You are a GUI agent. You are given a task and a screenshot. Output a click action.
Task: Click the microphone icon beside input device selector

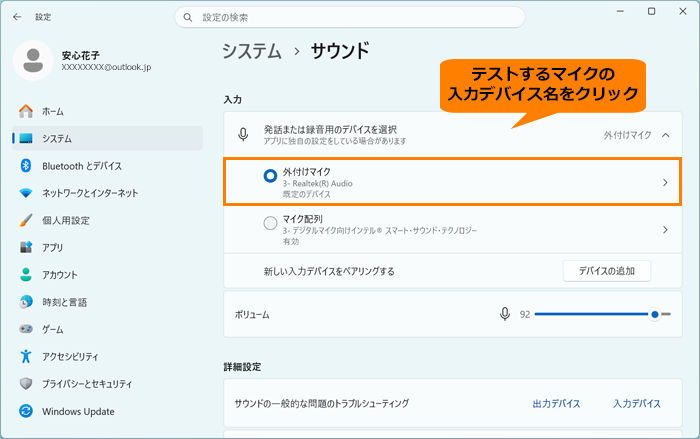pyautogui.click(x=243, y=134)
